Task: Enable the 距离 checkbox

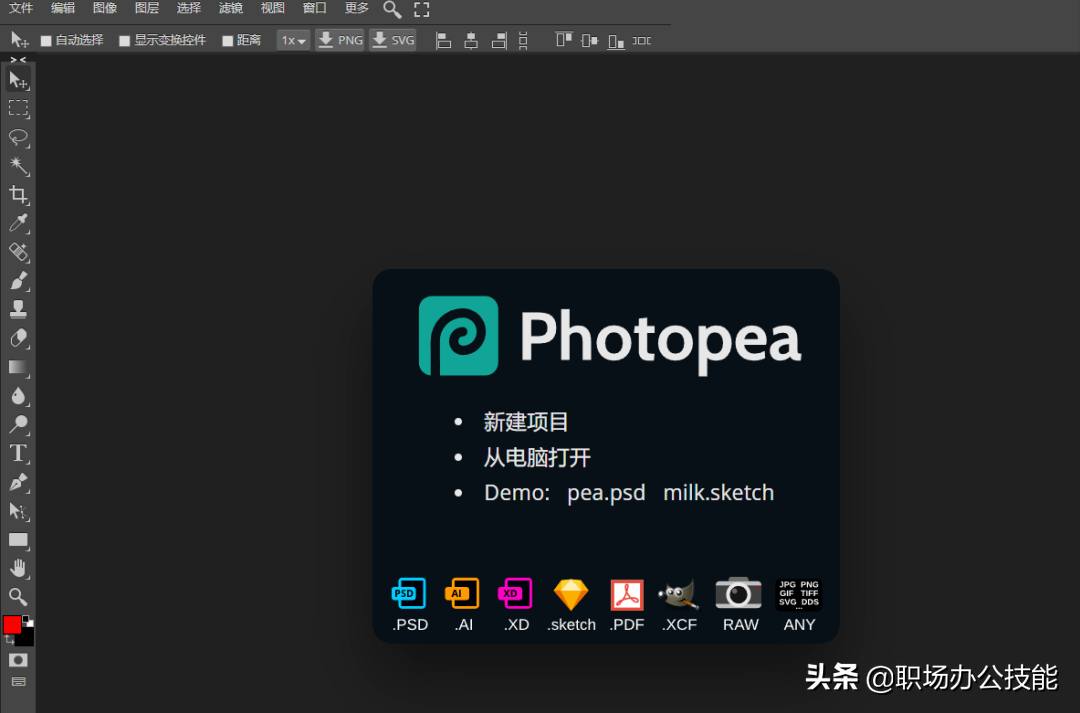Action: point(227,41)
